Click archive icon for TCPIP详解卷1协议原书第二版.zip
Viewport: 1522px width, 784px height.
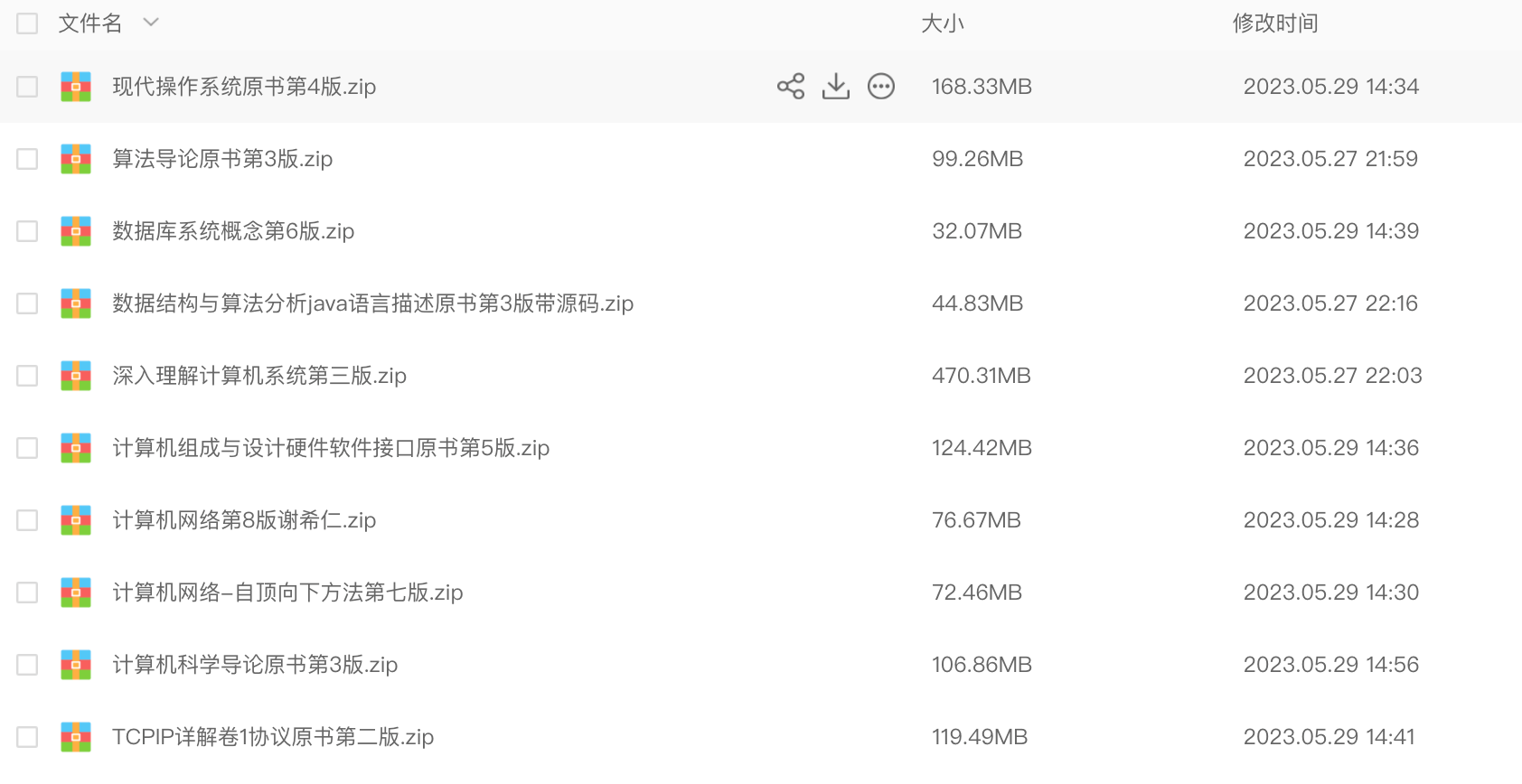point(76,737)
